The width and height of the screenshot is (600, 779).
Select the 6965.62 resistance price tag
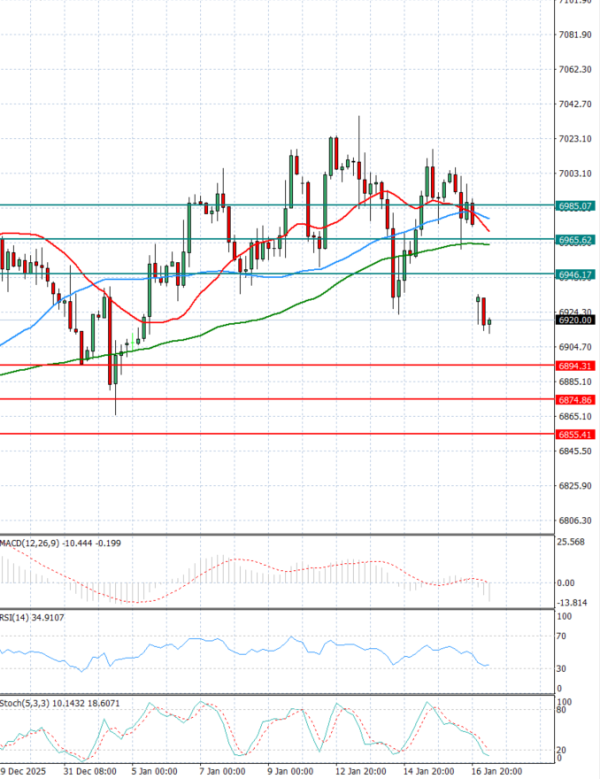click(x=577, y=240)
